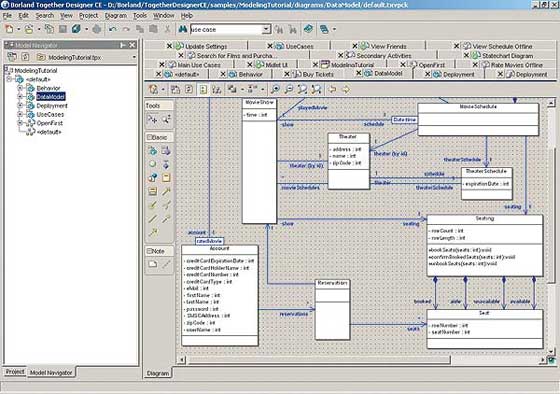Open the search text combo box dropdown
The height and width of the screenshot is (394, 560).
pos(266,29)
